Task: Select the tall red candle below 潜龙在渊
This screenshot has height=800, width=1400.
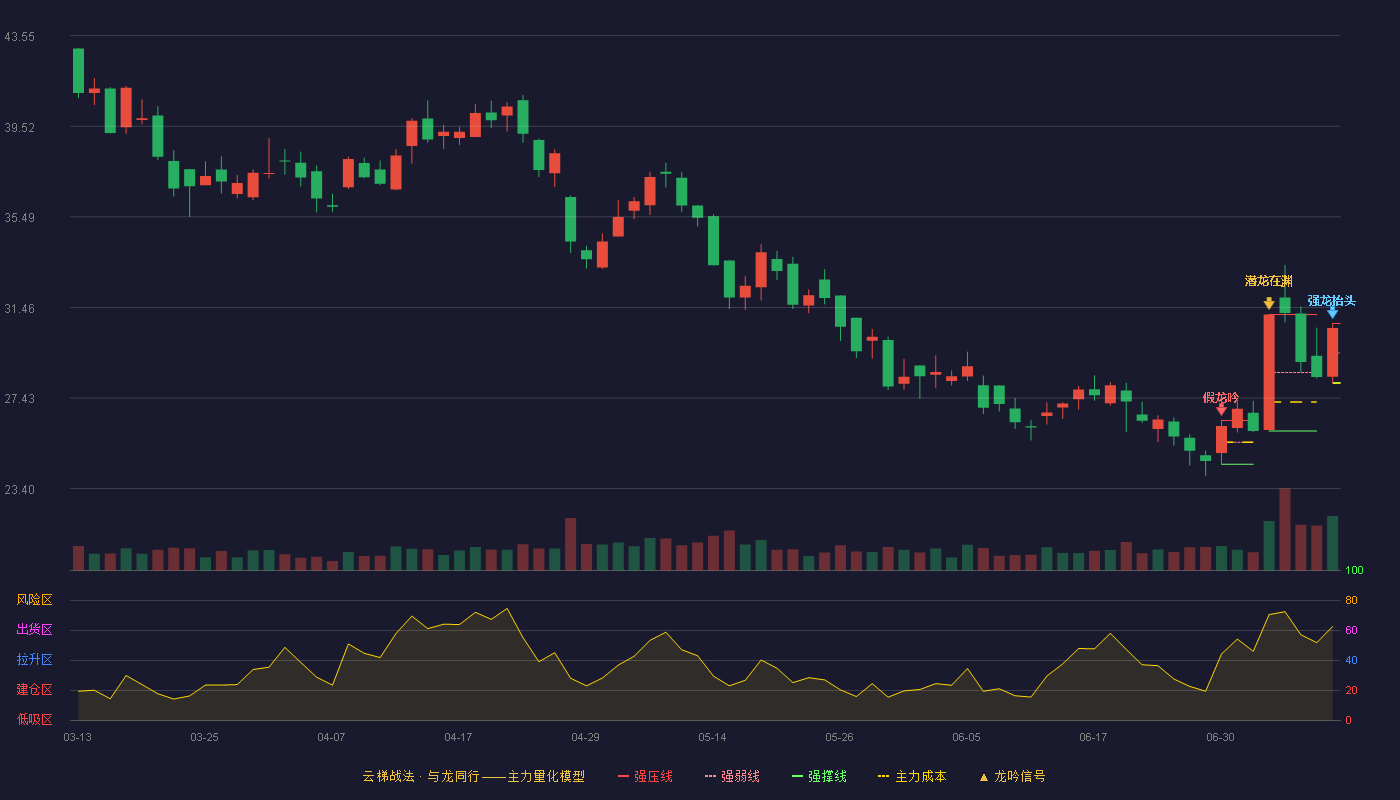Action: 1269,372
